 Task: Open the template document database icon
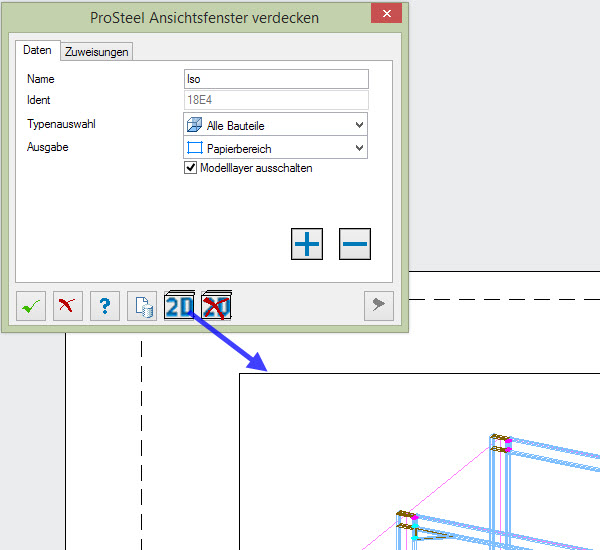point(142,306)
